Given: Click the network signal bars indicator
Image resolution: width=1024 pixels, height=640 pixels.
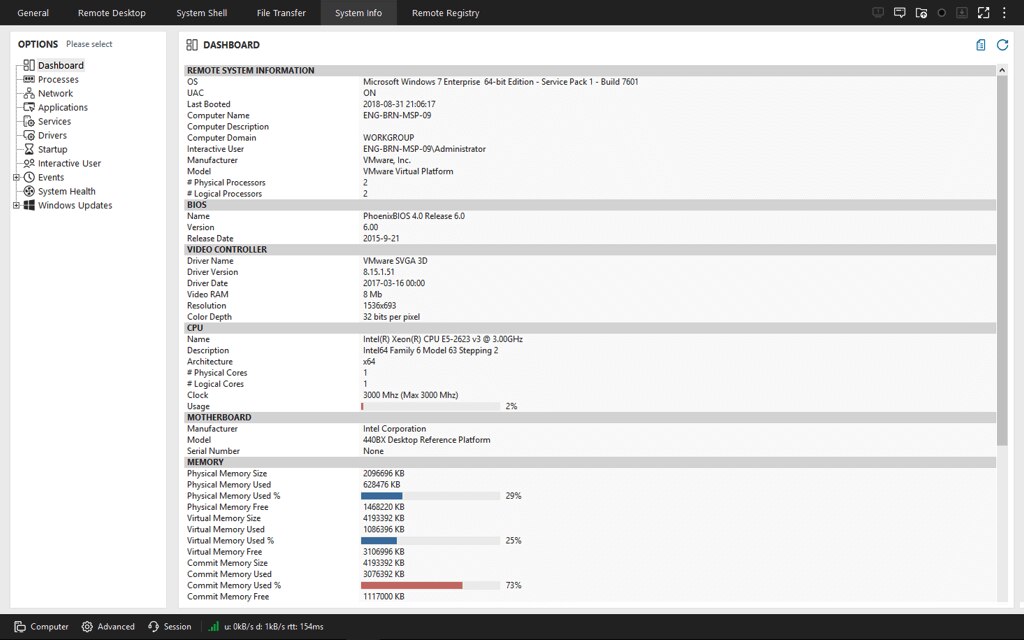Looking at the screenshot, I should coord(212,626).
